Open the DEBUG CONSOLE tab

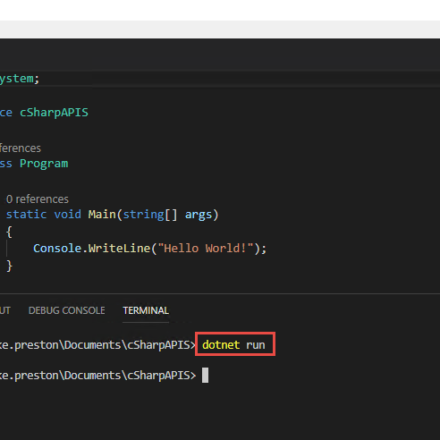point(67,311)
